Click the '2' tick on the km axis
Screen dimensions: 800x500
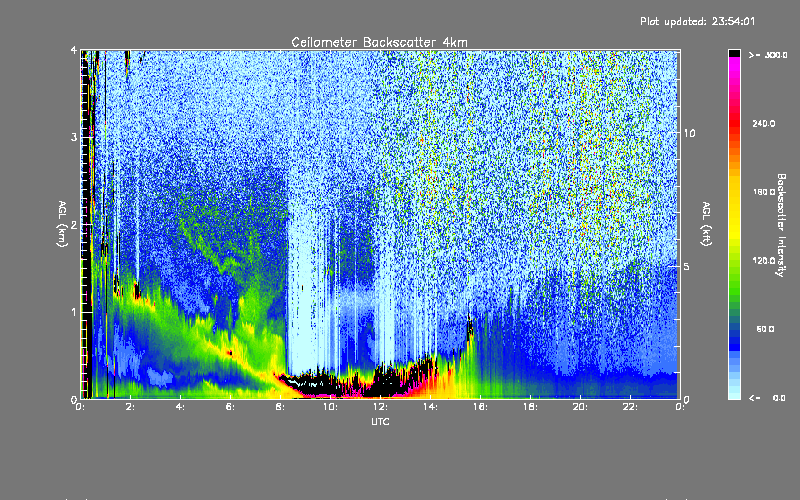74,224
